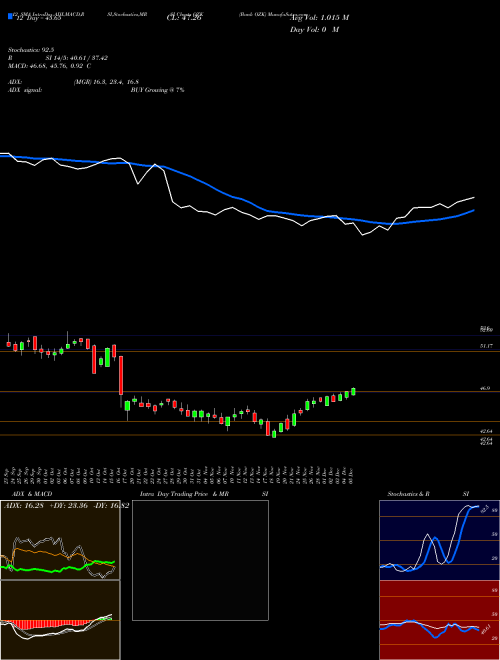The height and width of the screenshot is (660, 500).
Task: Click the 'BUY Growing @ 7%' signal text
Action: (x=157, y=90)
